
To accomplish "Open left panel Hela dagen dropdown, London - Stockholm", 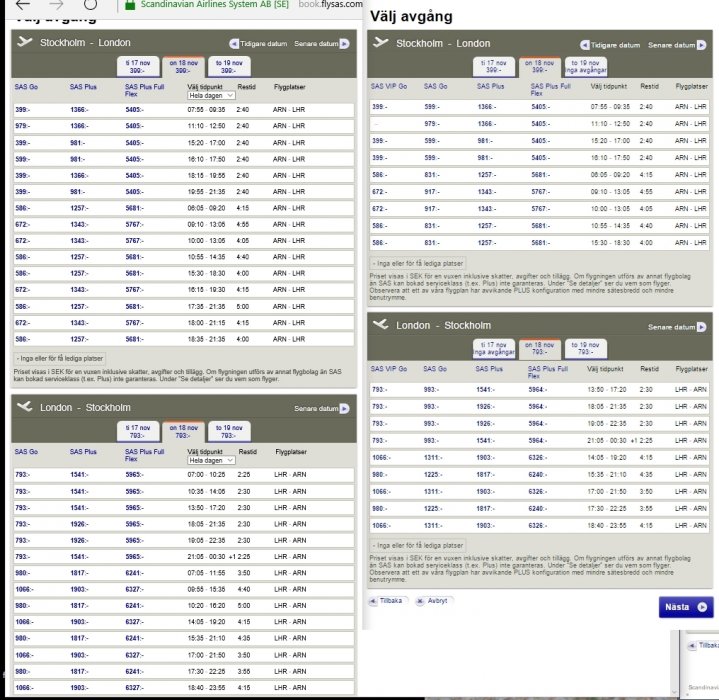I will tap(211, 459).
